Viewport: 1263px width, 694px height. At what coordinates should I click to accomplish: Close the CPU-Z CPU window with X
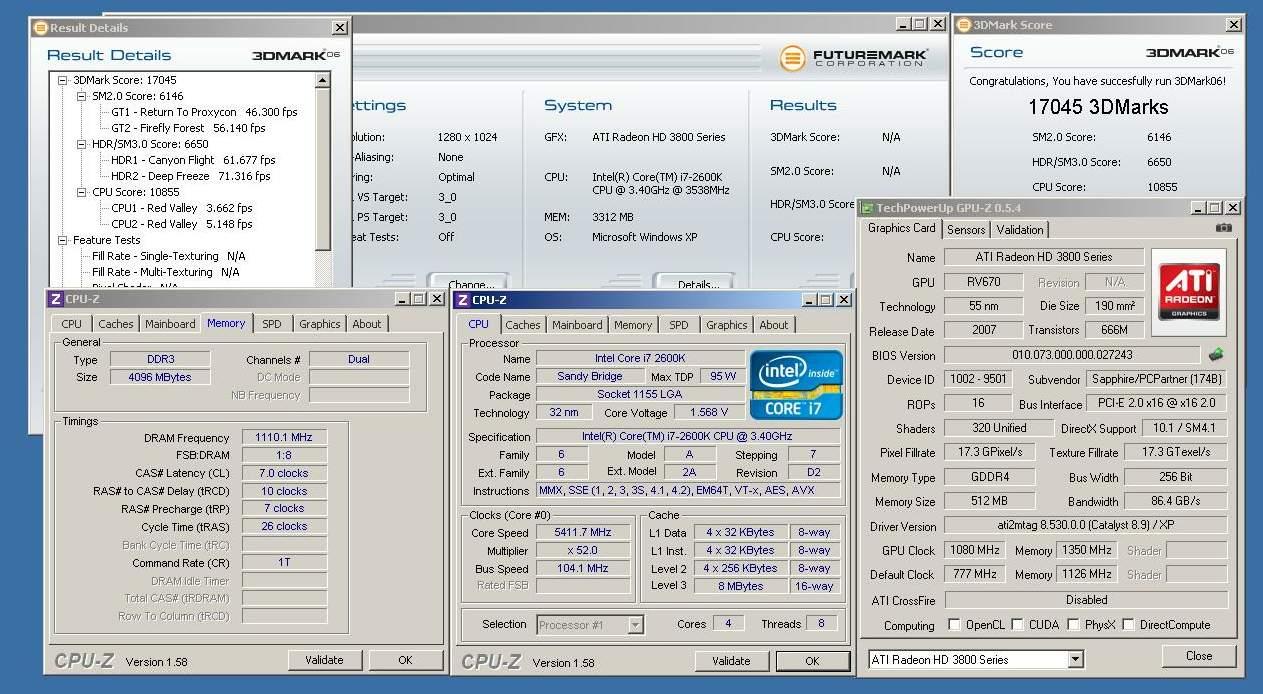842,300
